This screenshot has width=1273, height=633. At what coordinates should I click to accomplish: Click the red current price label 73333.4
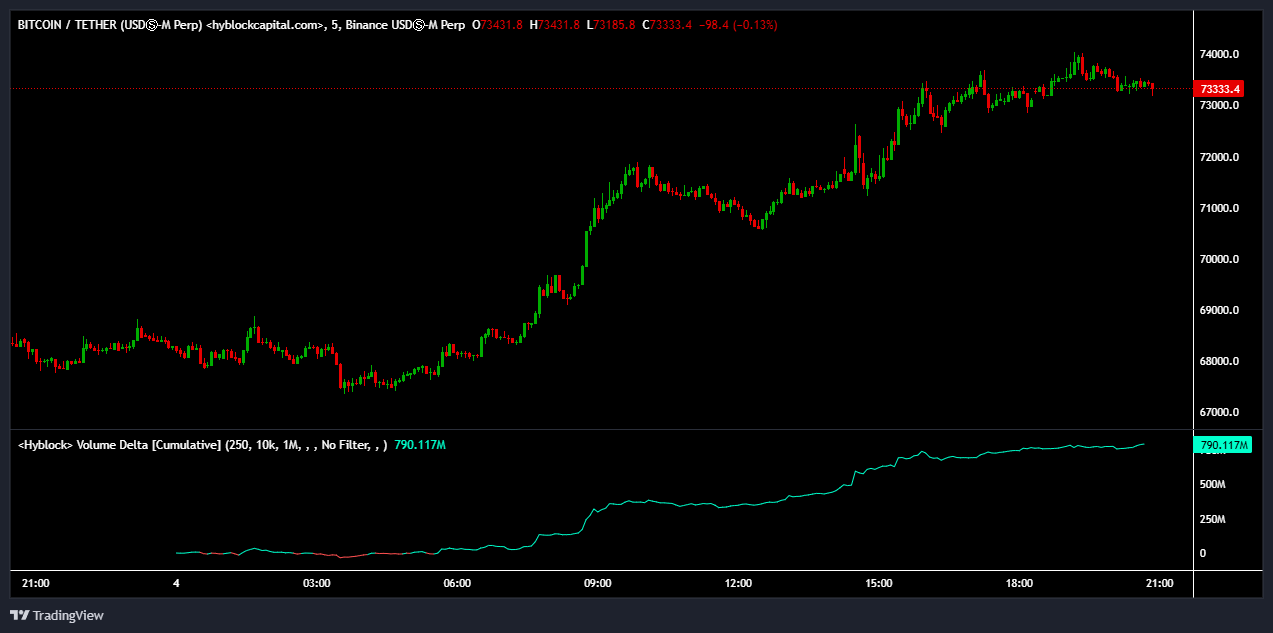(x=1220, y=89)
